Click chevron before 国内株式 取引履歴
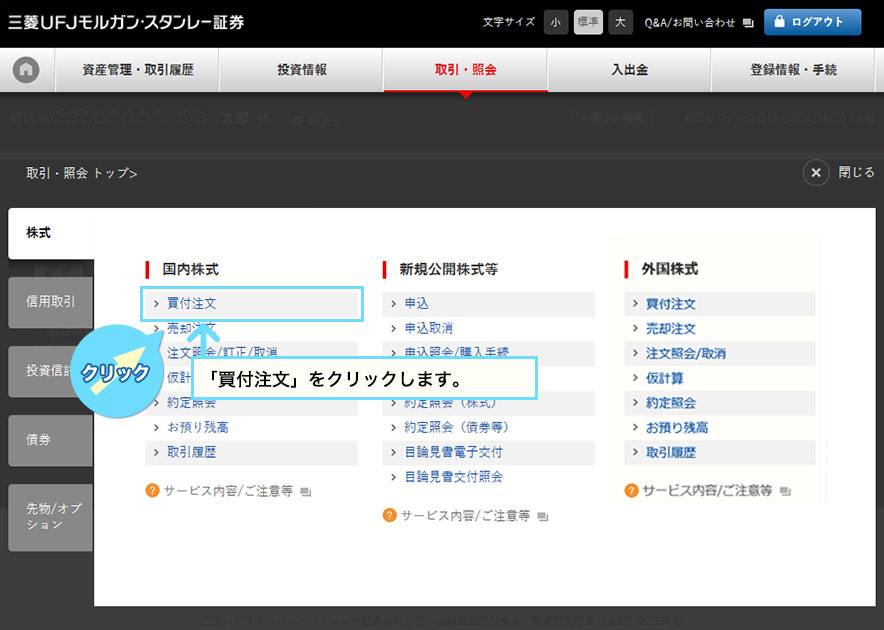 coord(156,452)
